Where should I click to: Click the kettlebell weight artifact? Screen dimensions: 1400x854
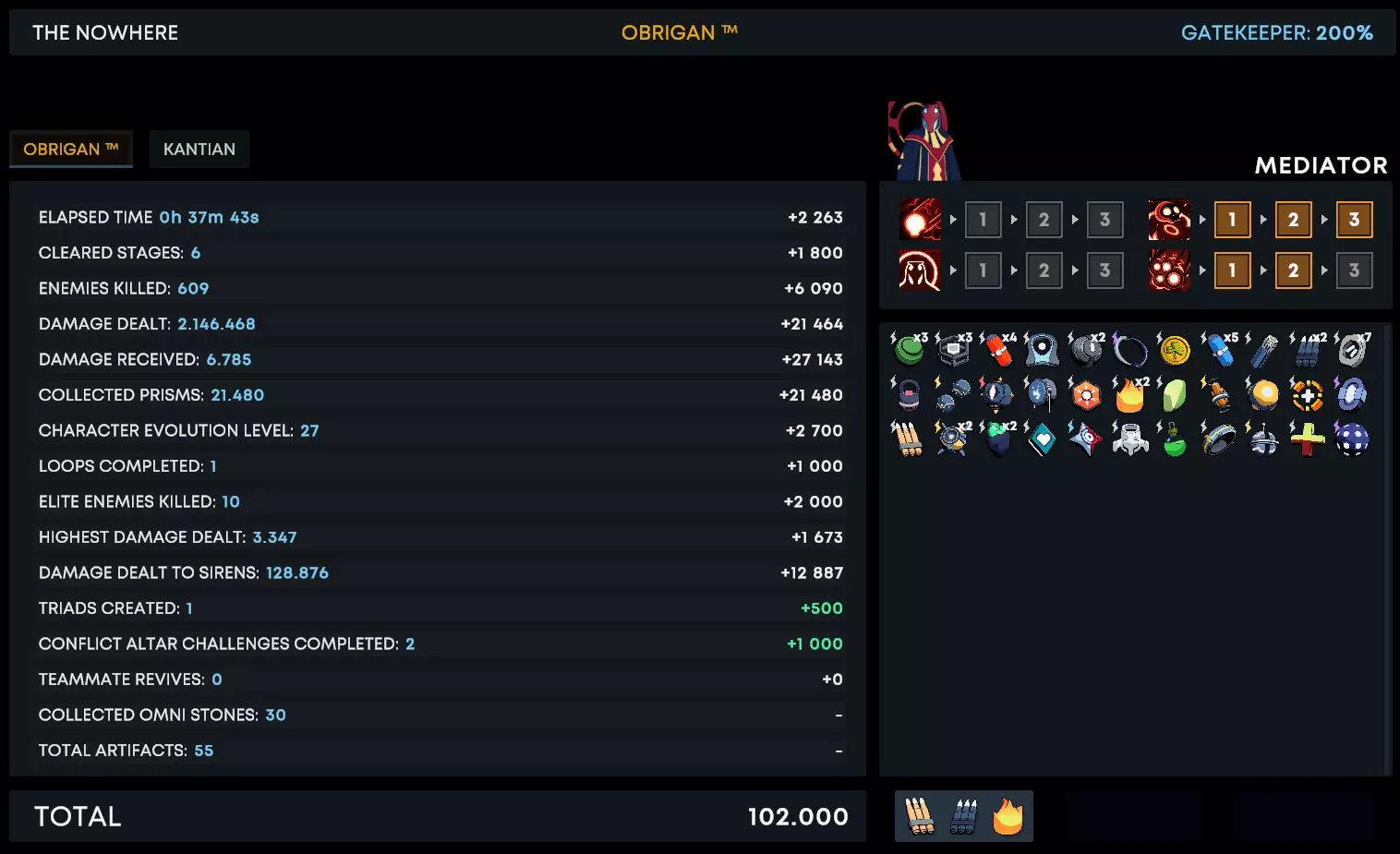pyautogui.click(x=909, y=395)
